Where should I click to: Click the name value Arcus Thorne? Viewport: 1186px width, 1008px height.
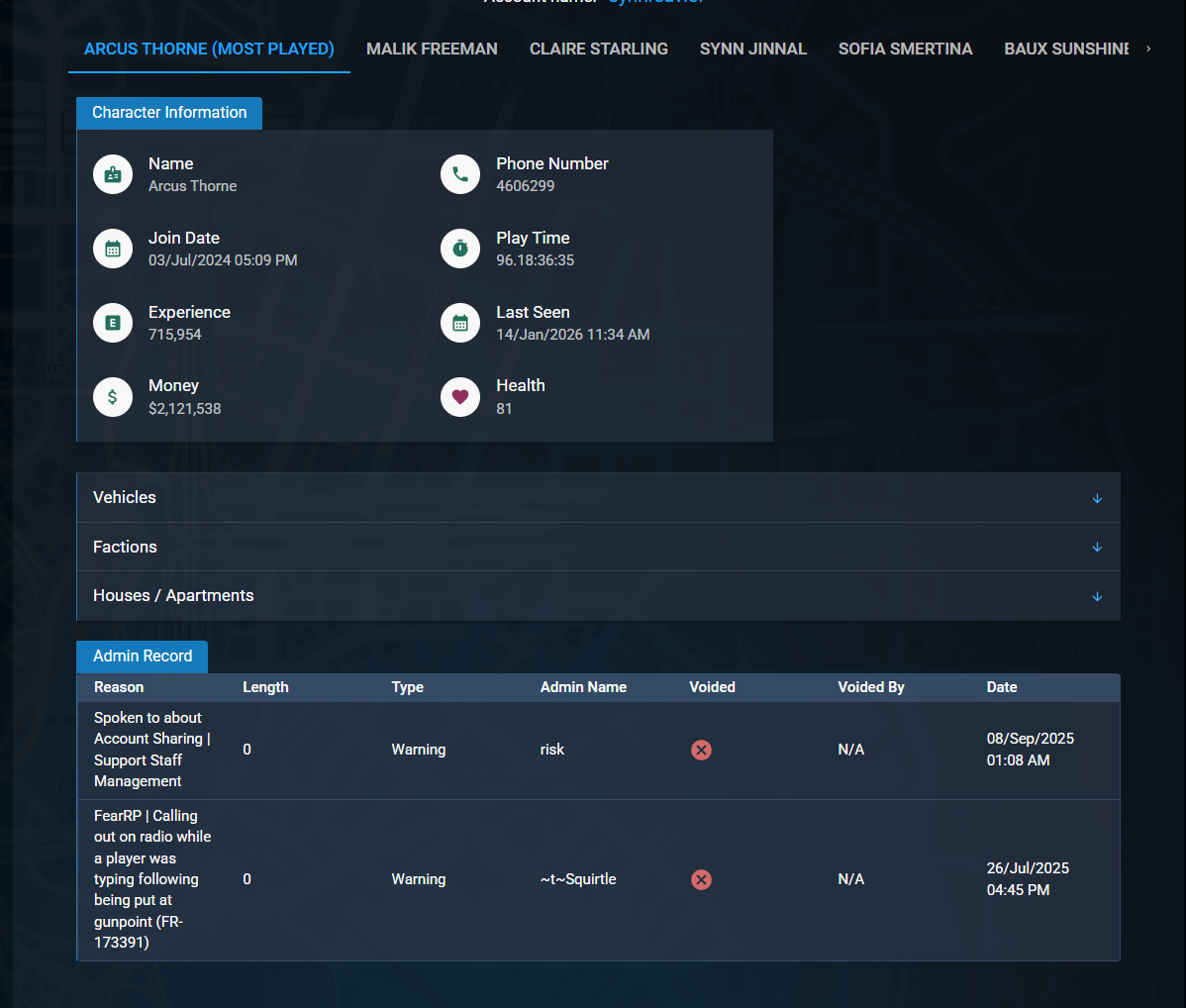[192, 186]
